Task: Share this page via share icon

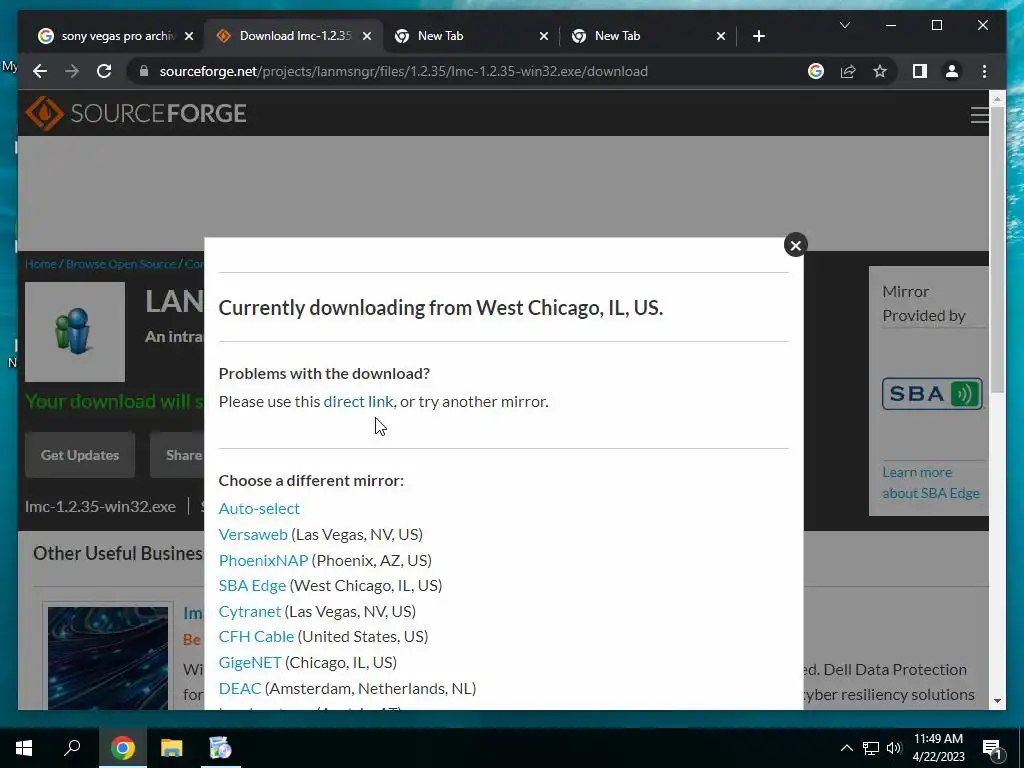Action: click(848, 71)
